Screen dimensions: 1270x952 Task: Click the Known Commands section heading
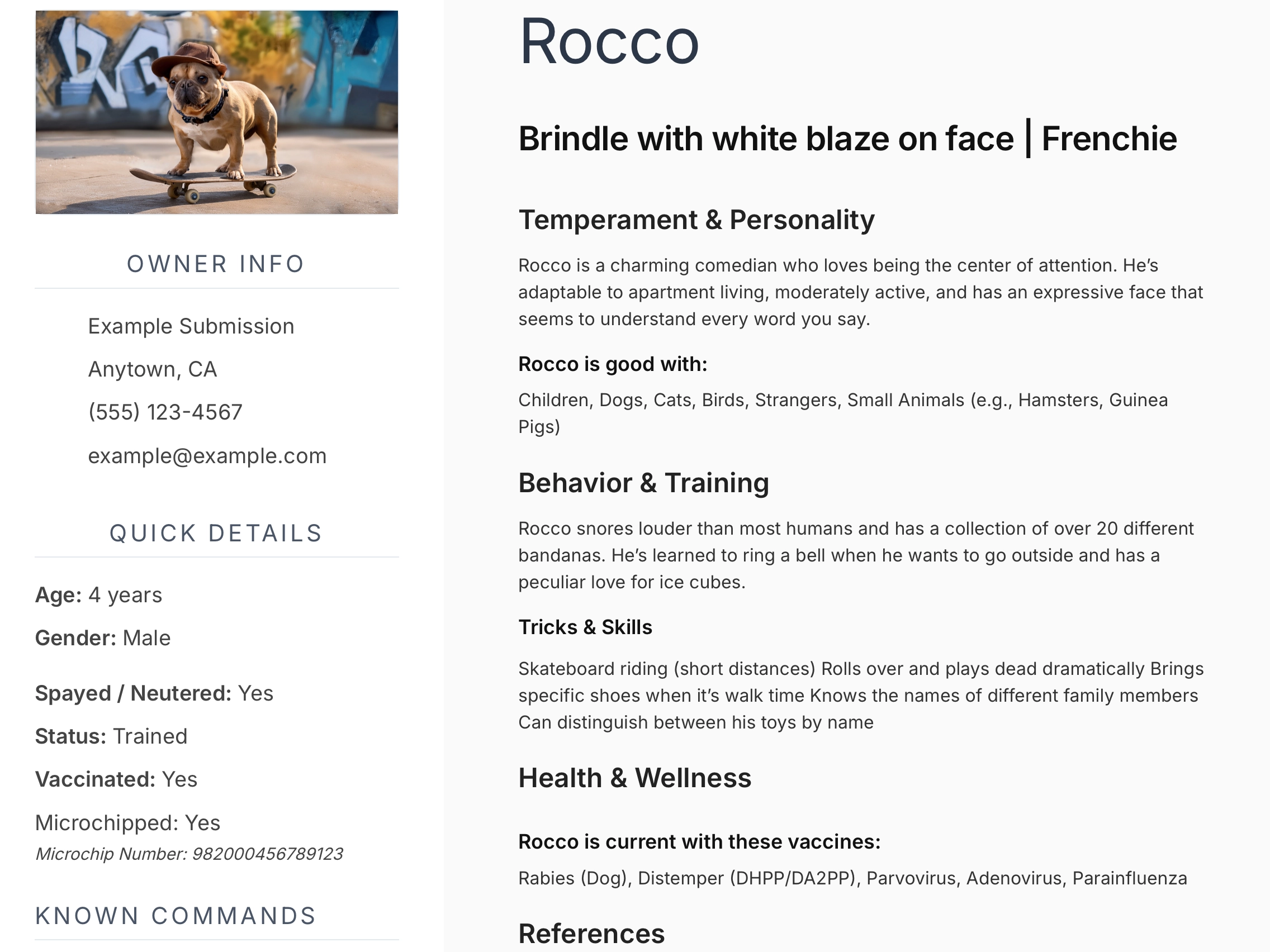(x=176, y=916)
